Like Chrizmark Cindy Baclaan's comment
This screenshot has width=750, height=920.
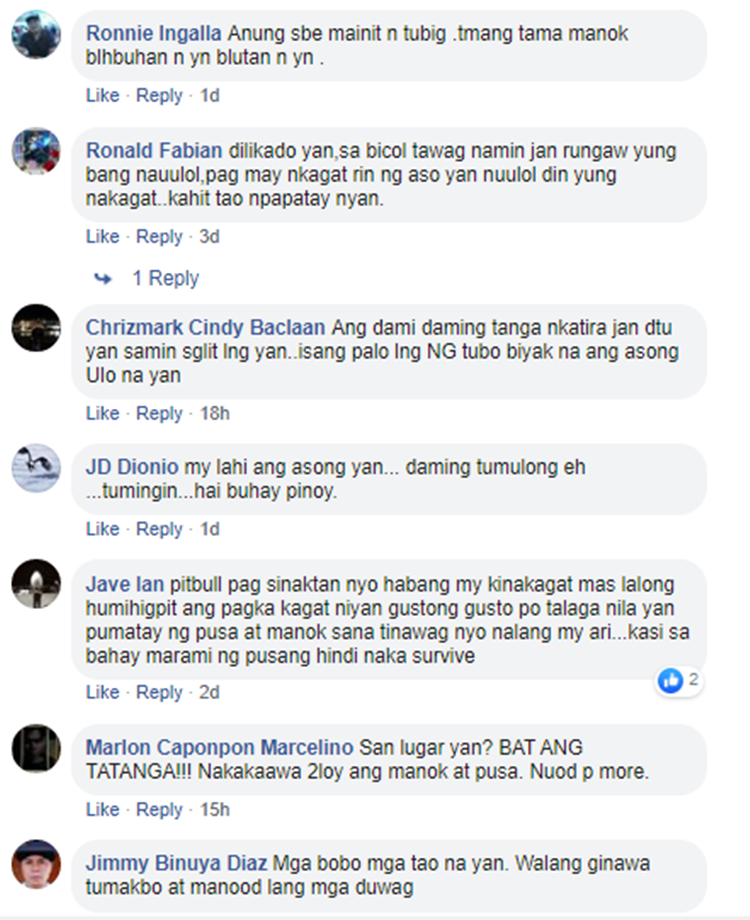tap(103, 413)
